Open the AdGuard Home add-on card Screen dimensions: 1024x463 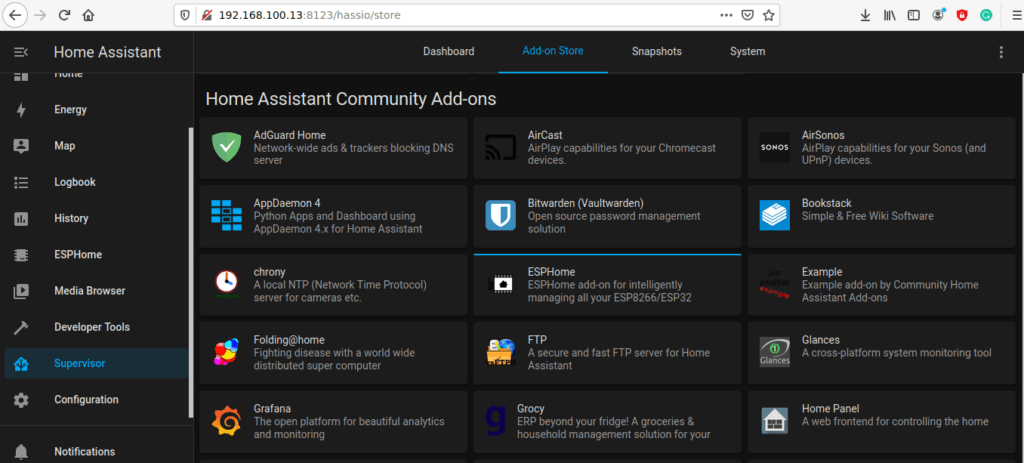click(333, 148)
